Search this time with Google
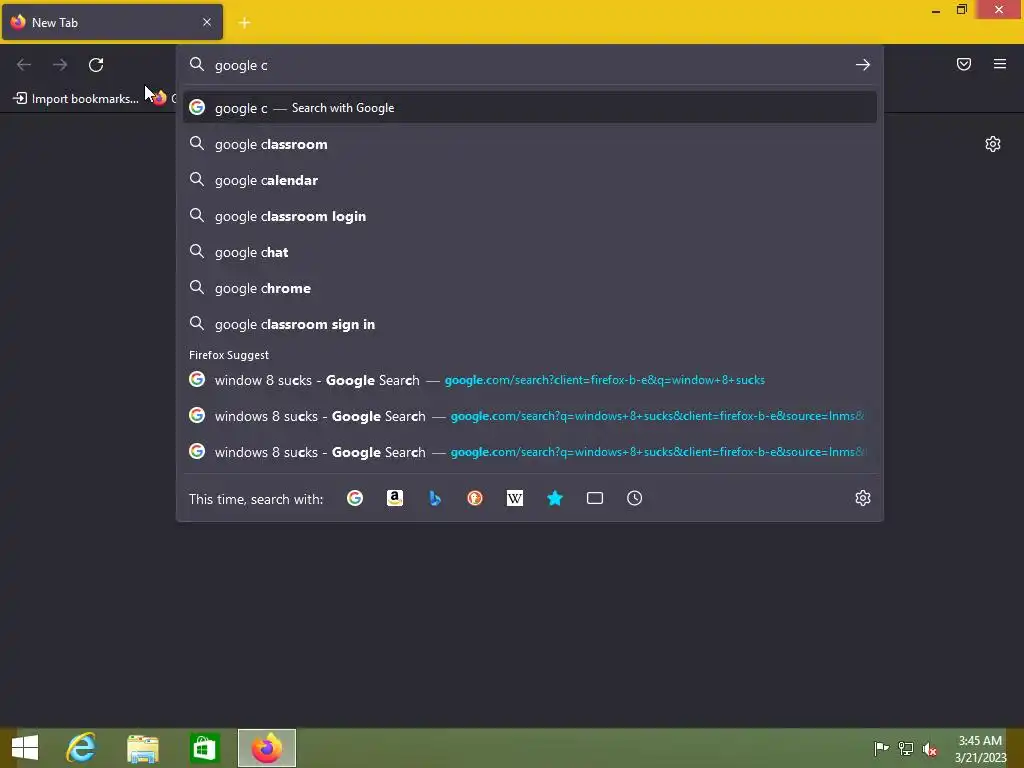Image resolution: width=1024 pixels, height=768 pixels. point(355,498)
